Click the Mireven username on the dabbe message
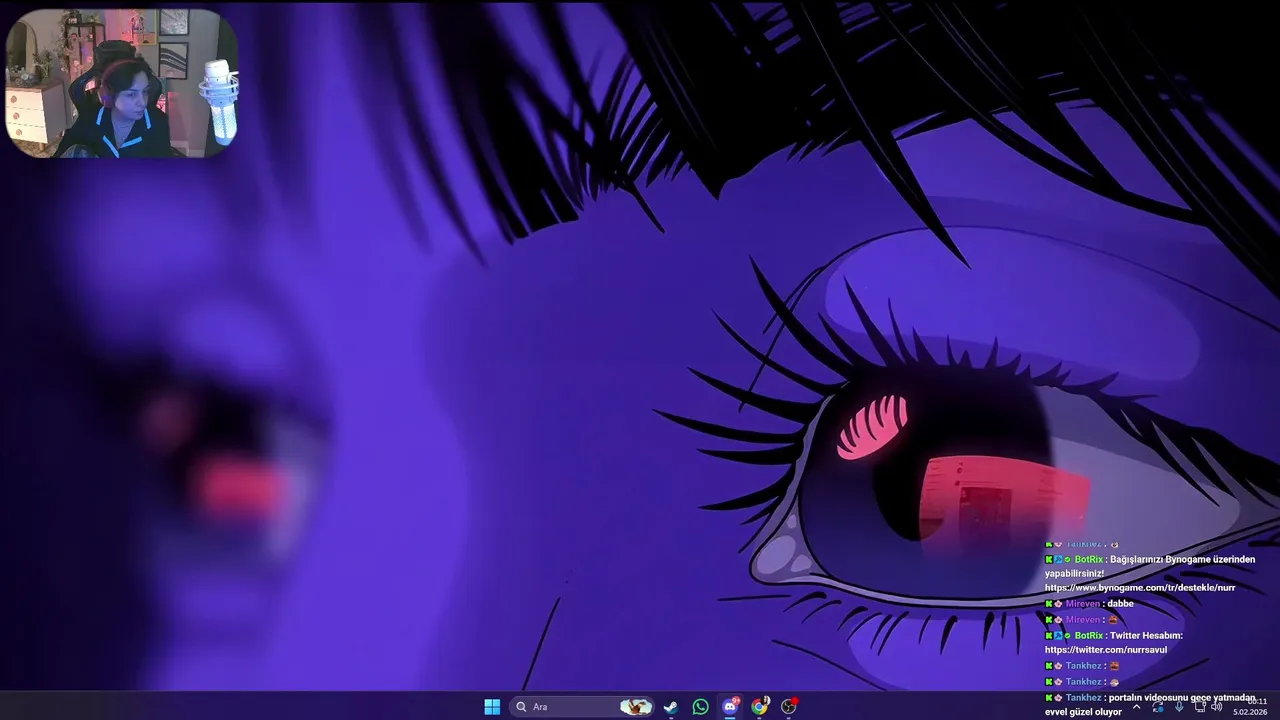 coord(1083,604)
